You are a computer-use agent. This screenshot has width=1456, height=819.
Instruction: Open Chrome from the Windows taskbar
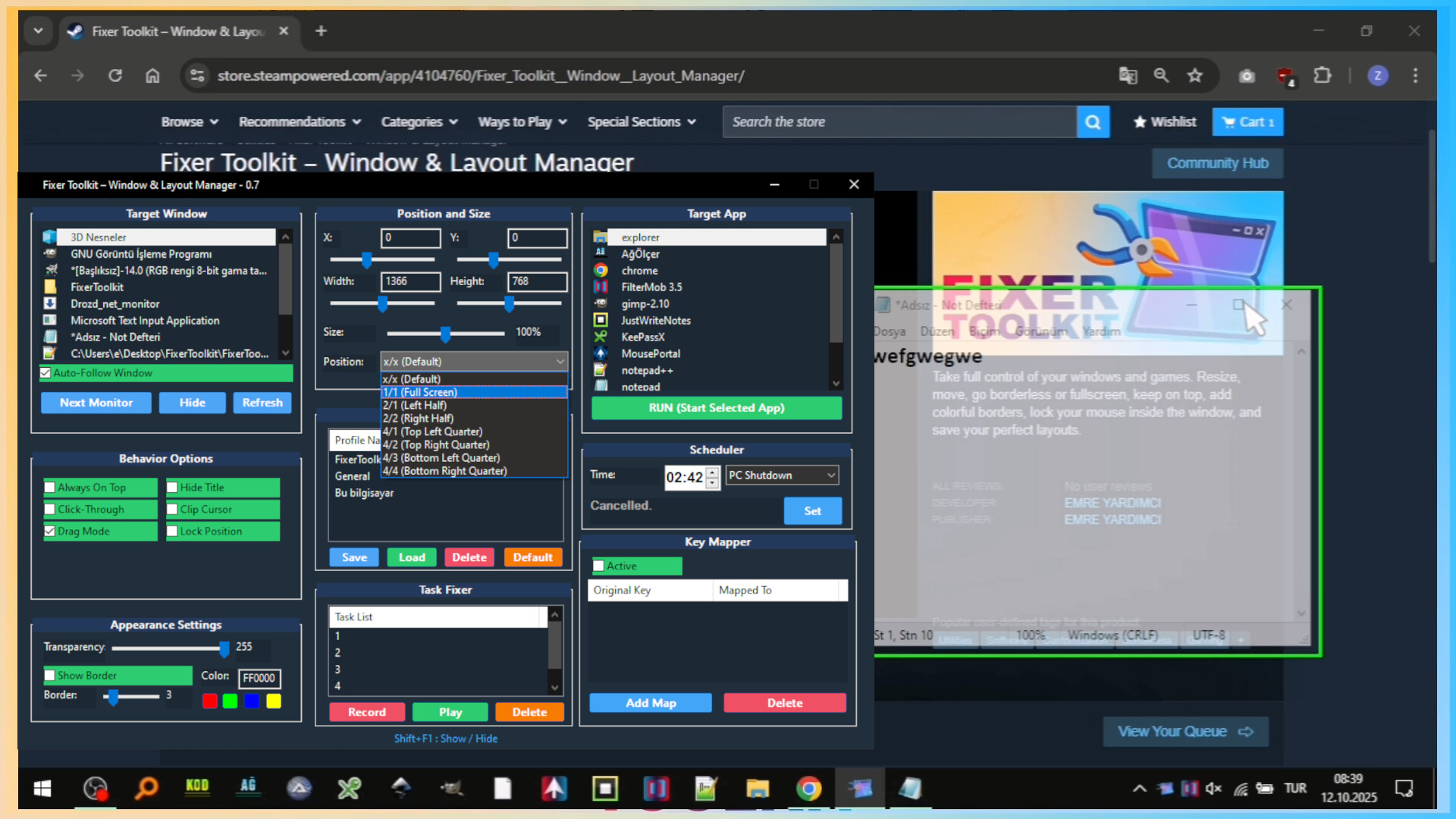point(808,789)
